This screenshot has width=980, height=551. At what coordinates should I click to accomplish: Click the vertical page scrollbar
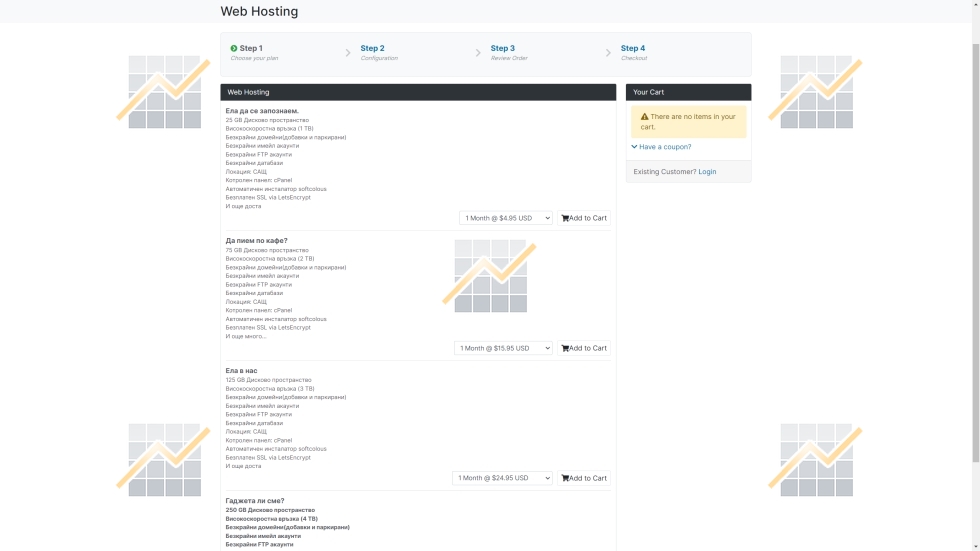point(976,253)
